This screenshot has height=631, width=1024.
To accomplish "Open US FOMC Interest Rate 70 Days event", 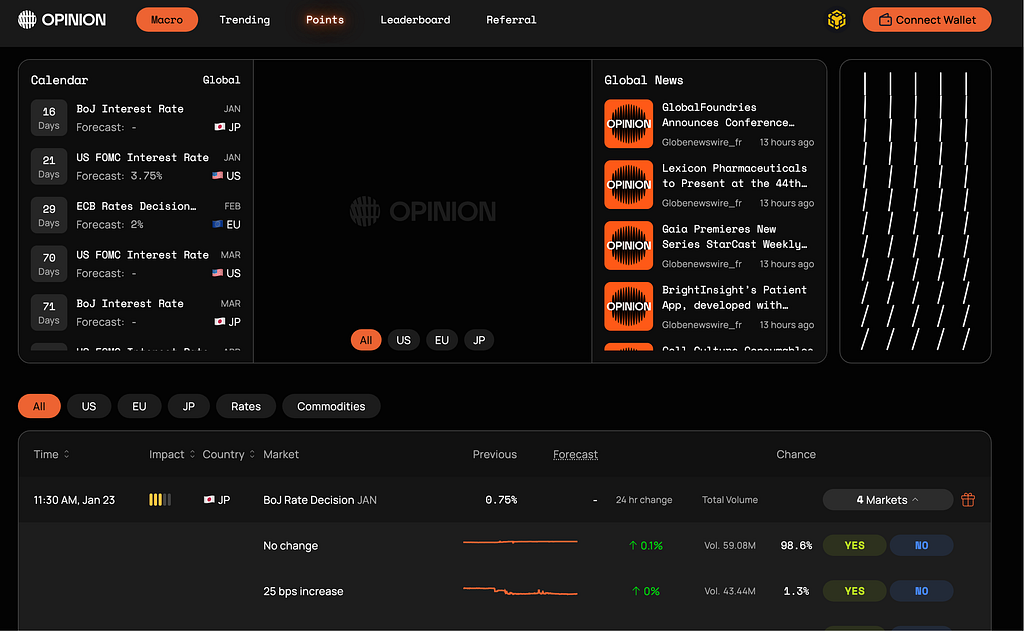I will click(136, 264).
